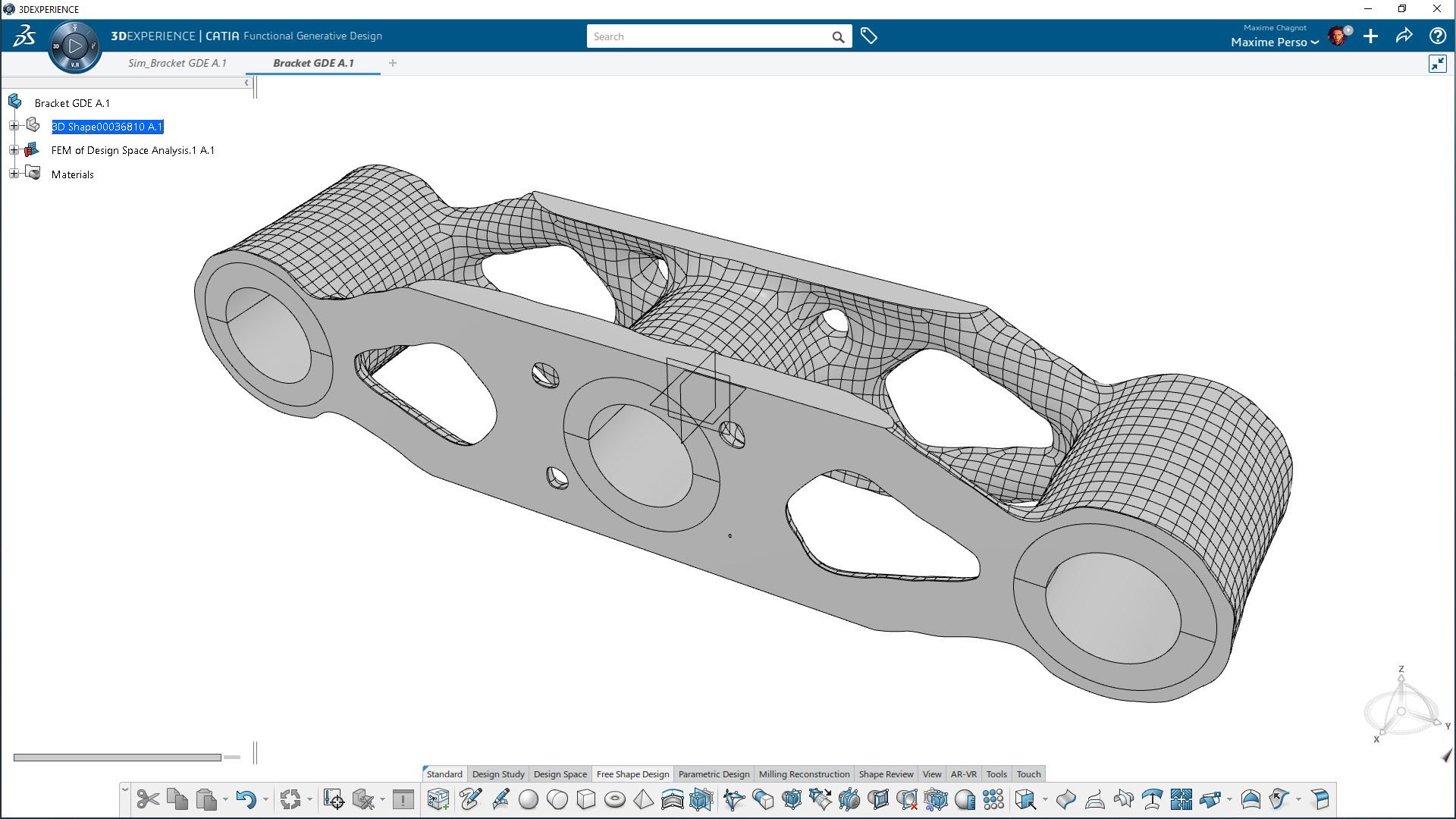The height and width of the screenshot is (819, 1456).
Task: Switch to the Standard tab
Action: [444, 774]
